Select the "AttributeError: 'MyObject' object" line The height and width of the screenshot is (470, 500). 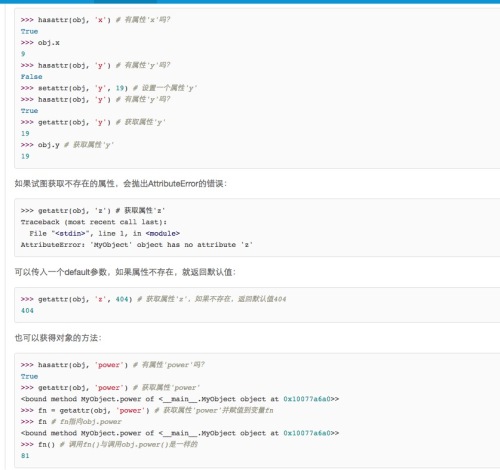point(137,245)
